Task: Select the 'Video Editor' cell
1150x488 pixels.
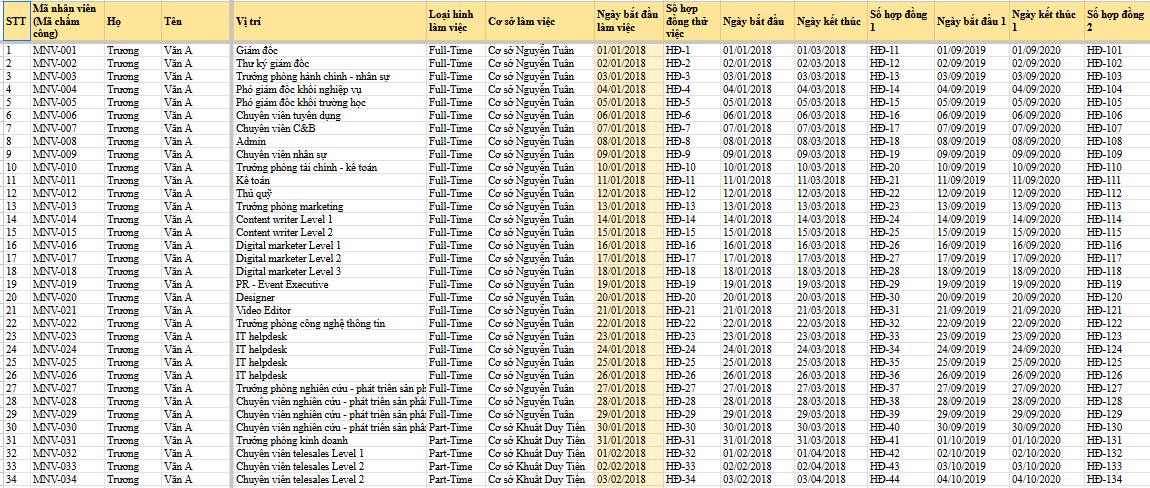Action: [330, 310]
